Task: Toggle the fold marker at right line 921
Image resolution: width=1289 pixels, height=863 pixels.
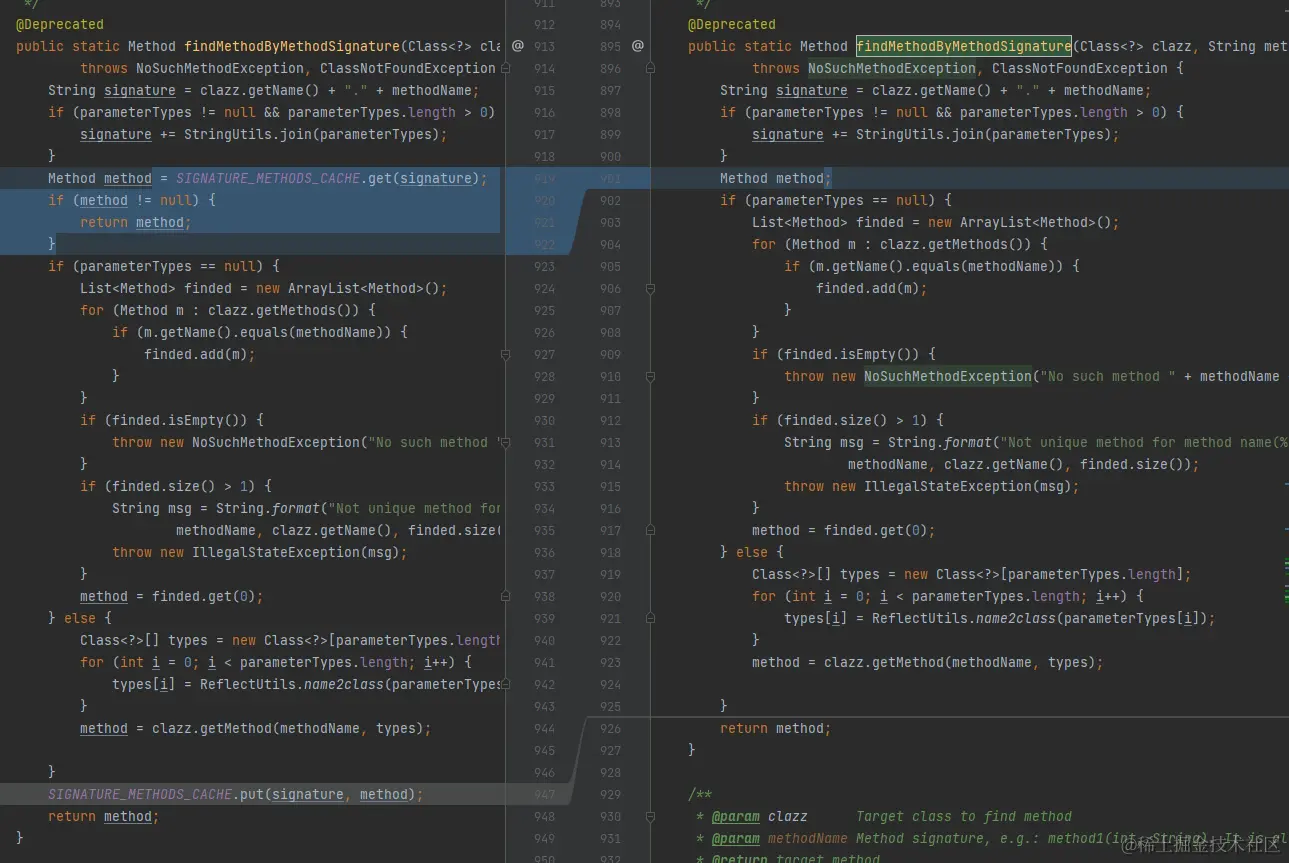Action: (650, 618)
